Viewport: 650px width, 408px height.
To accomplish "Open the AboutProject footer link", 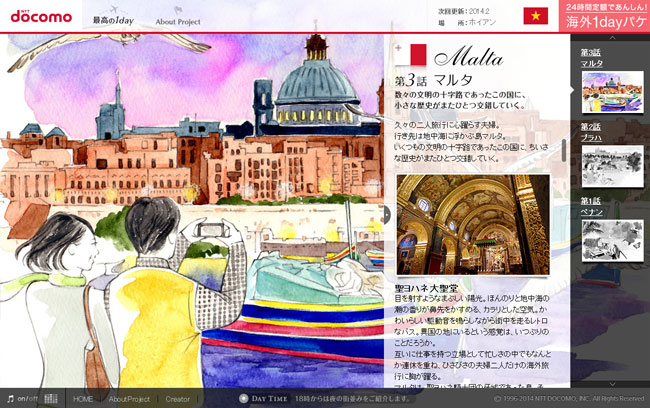I will click(x=129, y=398).
